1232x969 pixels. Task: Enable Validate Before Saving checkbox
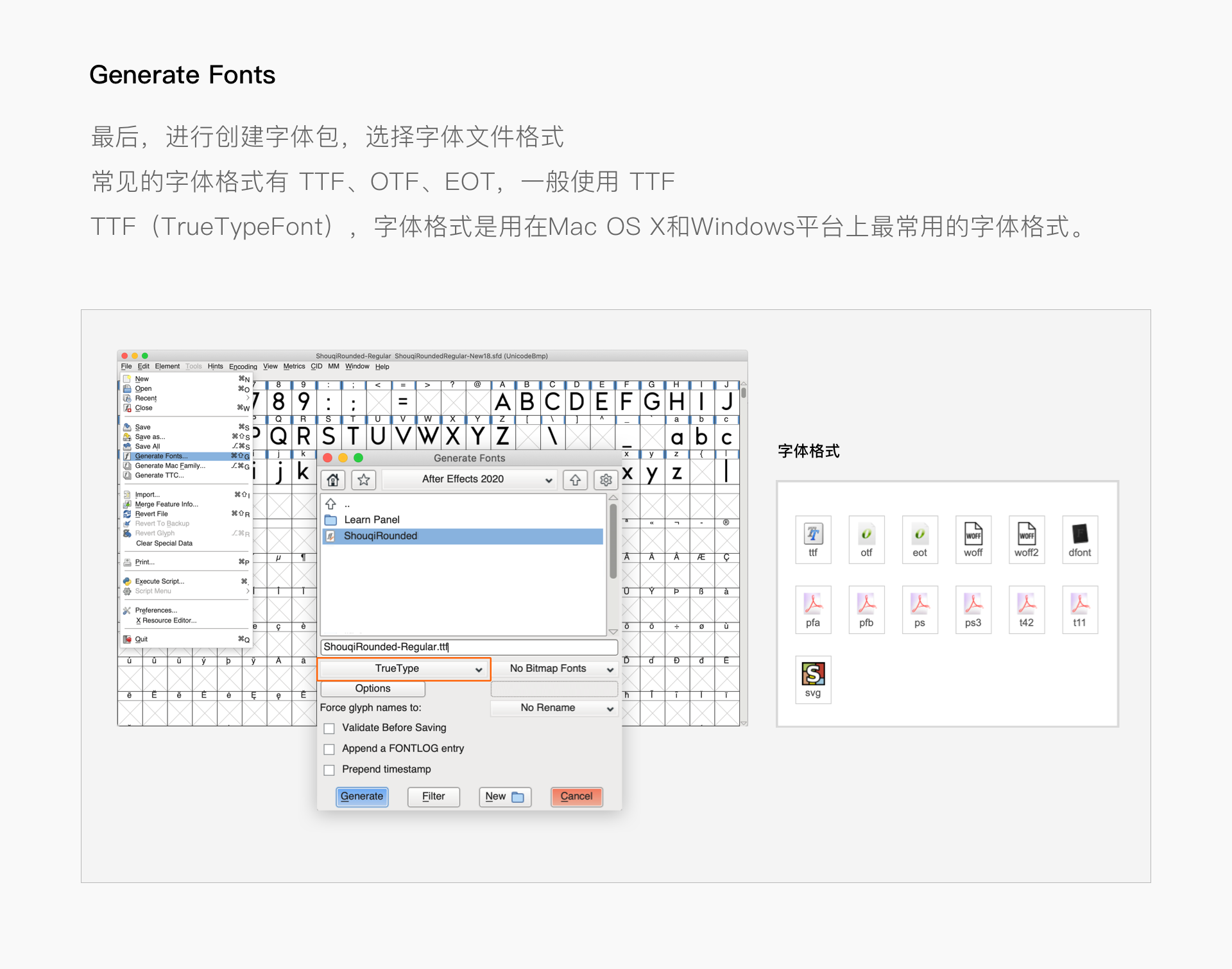tap(329, 728)
